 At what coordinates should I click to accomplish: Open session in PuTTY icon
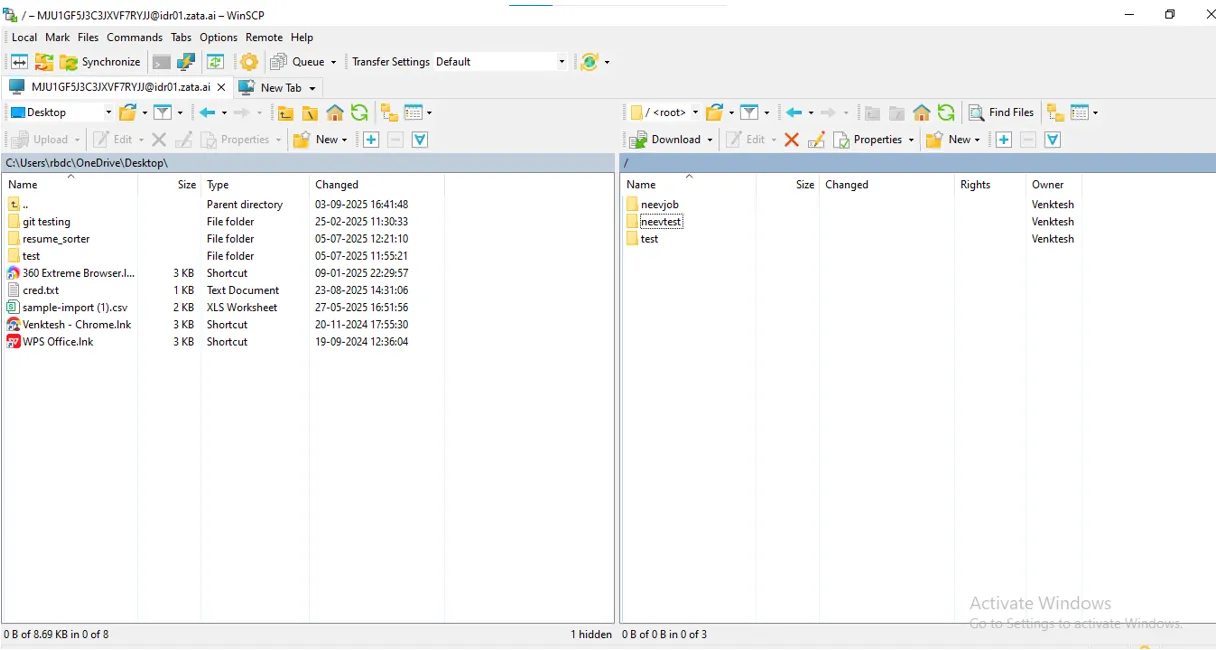(x=186, y=62)
